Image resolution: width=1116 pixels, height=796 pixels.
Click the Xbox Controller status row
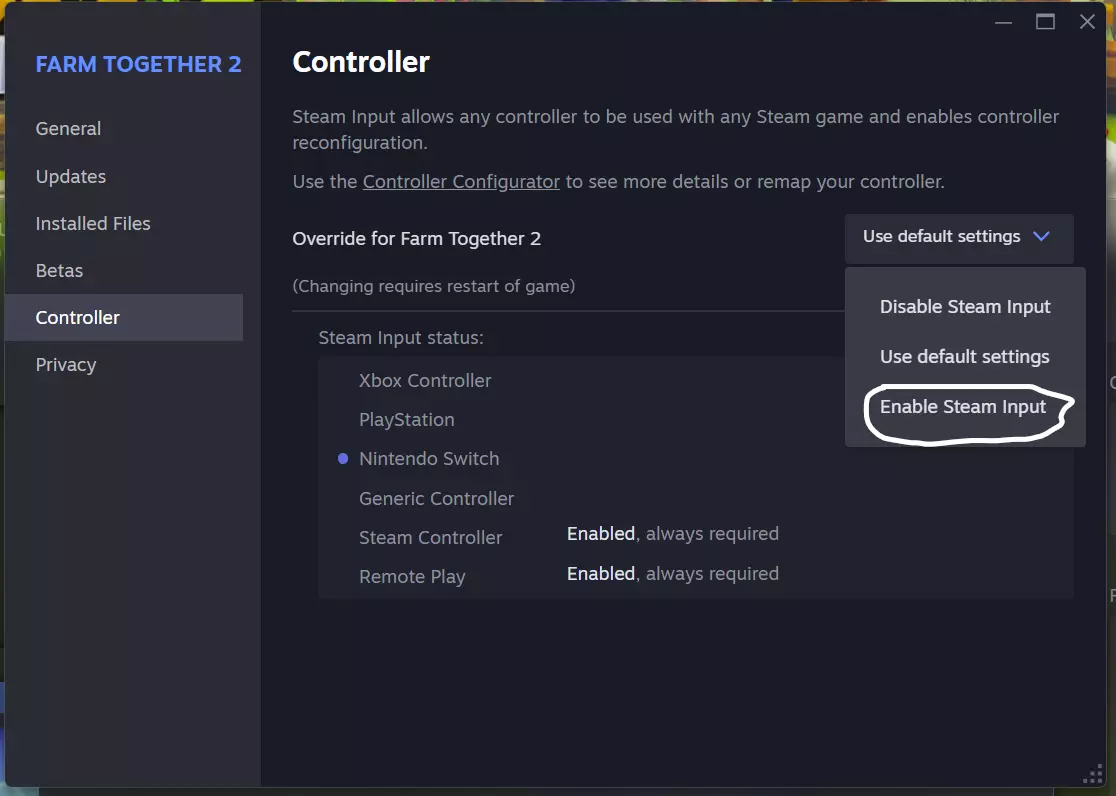(x=425, y=381)
